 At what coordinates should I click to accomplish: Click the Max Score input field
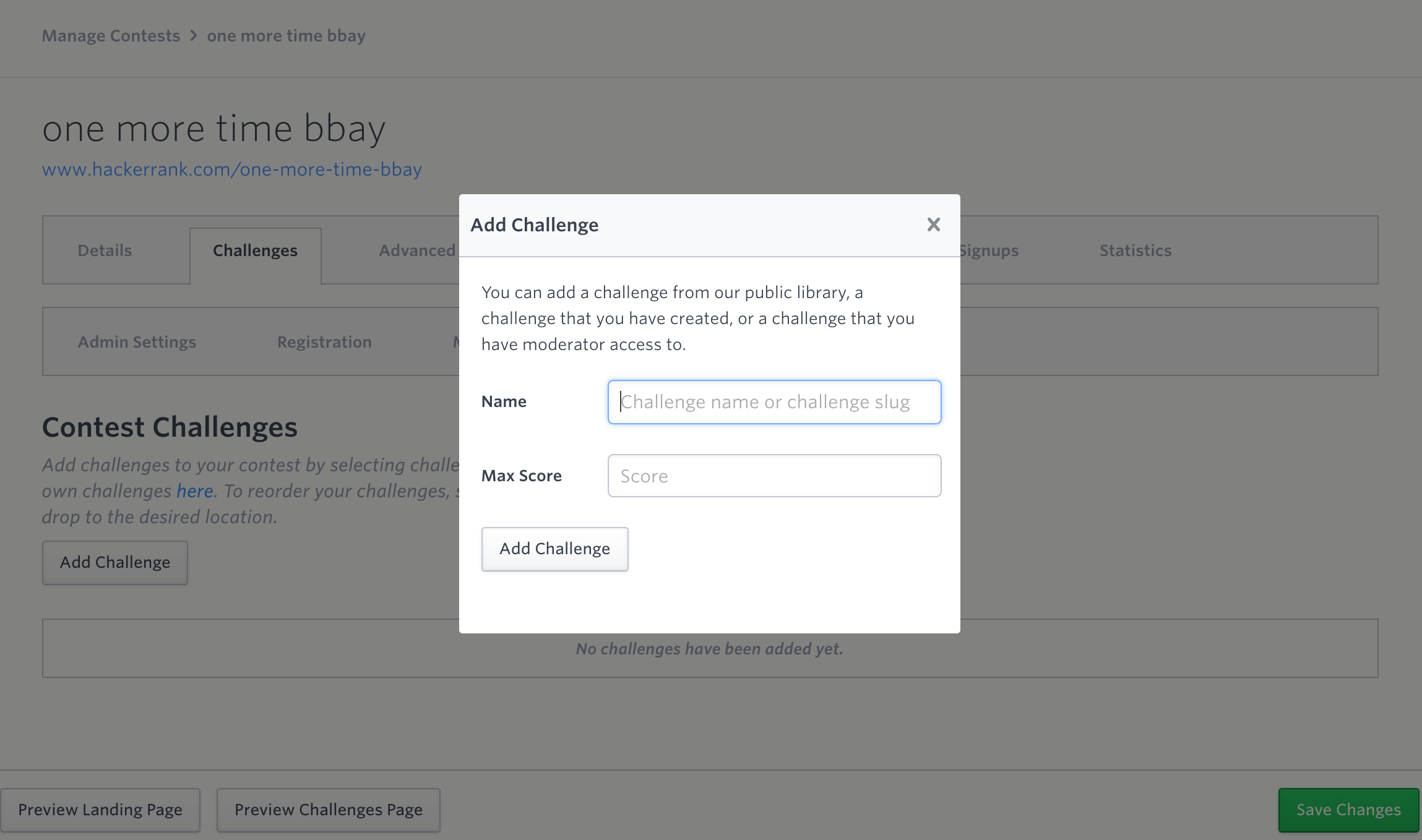click(x=774, y=475)
